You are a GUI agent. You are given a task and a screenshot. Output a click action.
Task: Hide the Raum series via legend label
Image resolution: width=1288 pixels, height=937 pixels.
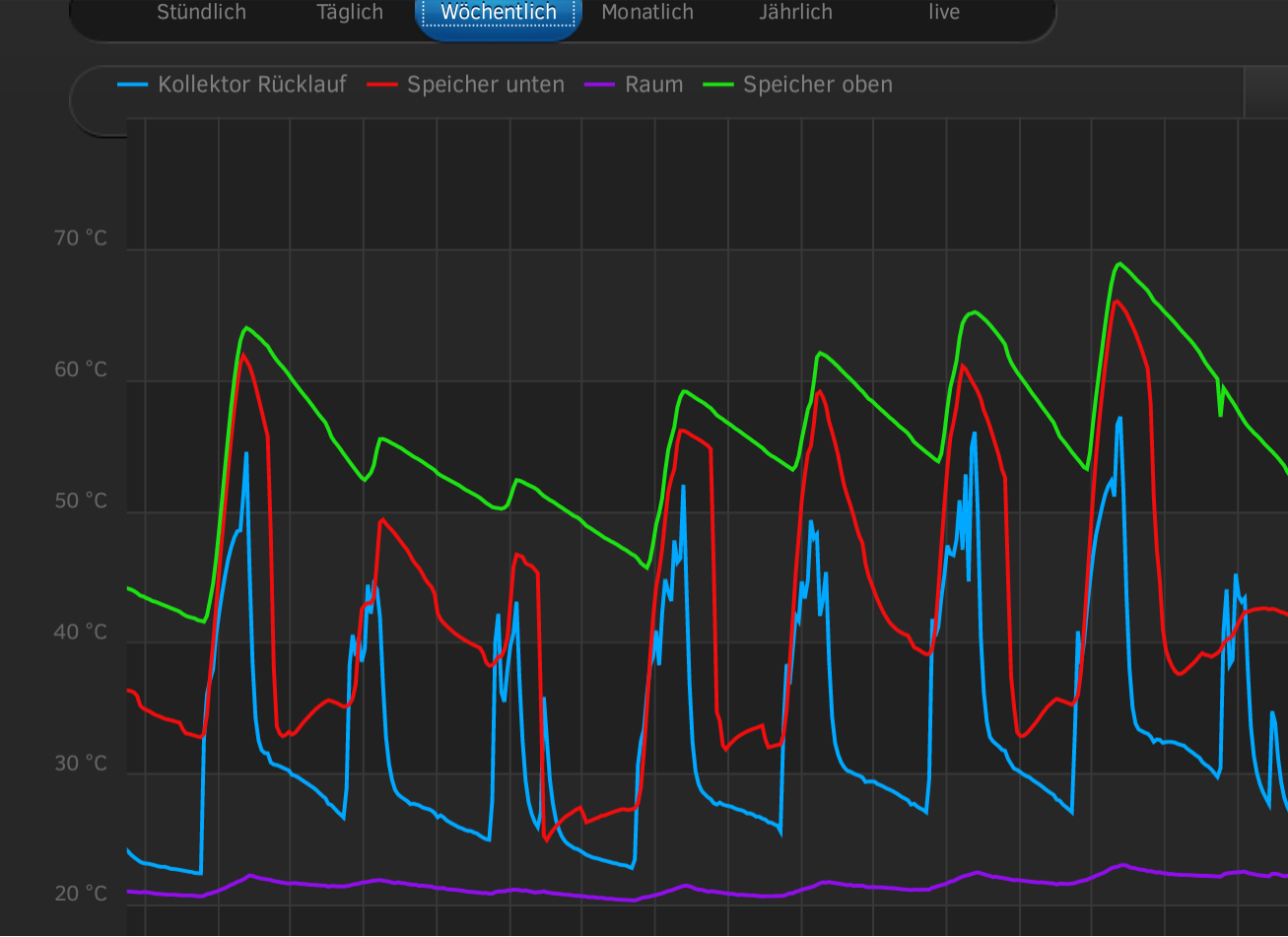click(x=653, y=85)
